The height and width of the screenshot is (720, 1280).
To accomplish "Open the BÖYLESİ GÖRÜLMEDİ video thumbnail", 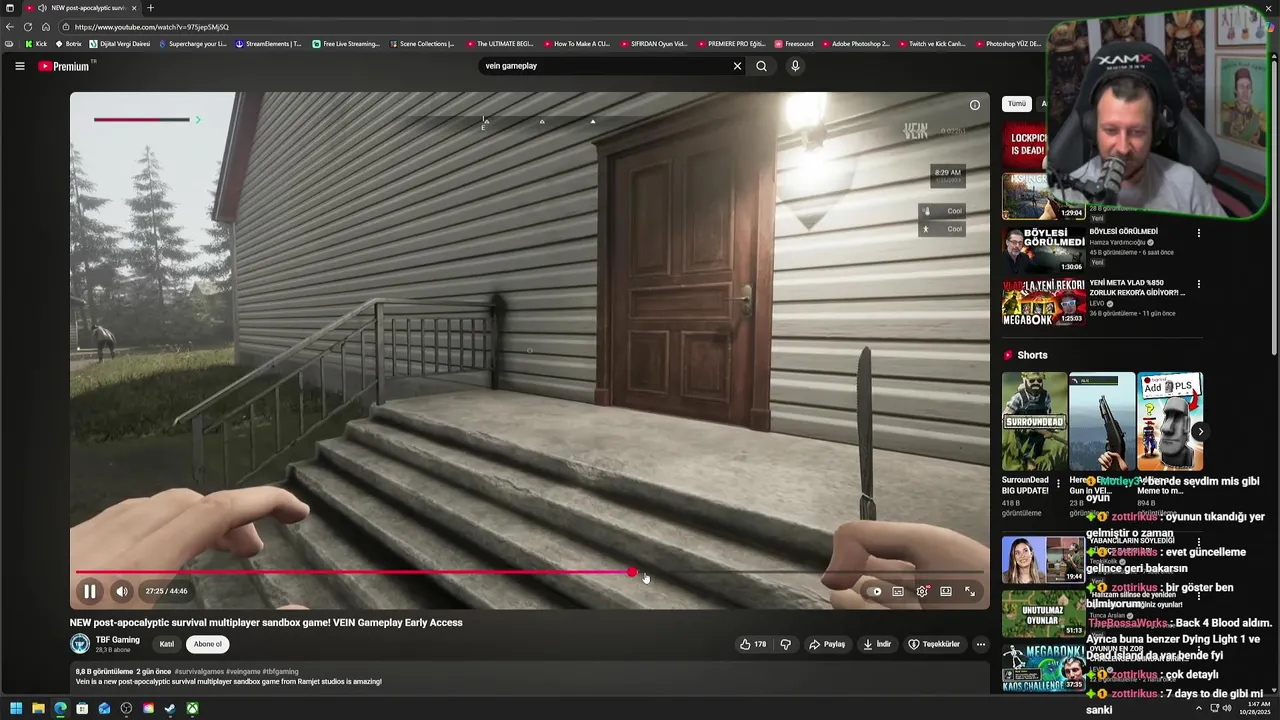I will pyautogui.click(x=1043, y=250).
